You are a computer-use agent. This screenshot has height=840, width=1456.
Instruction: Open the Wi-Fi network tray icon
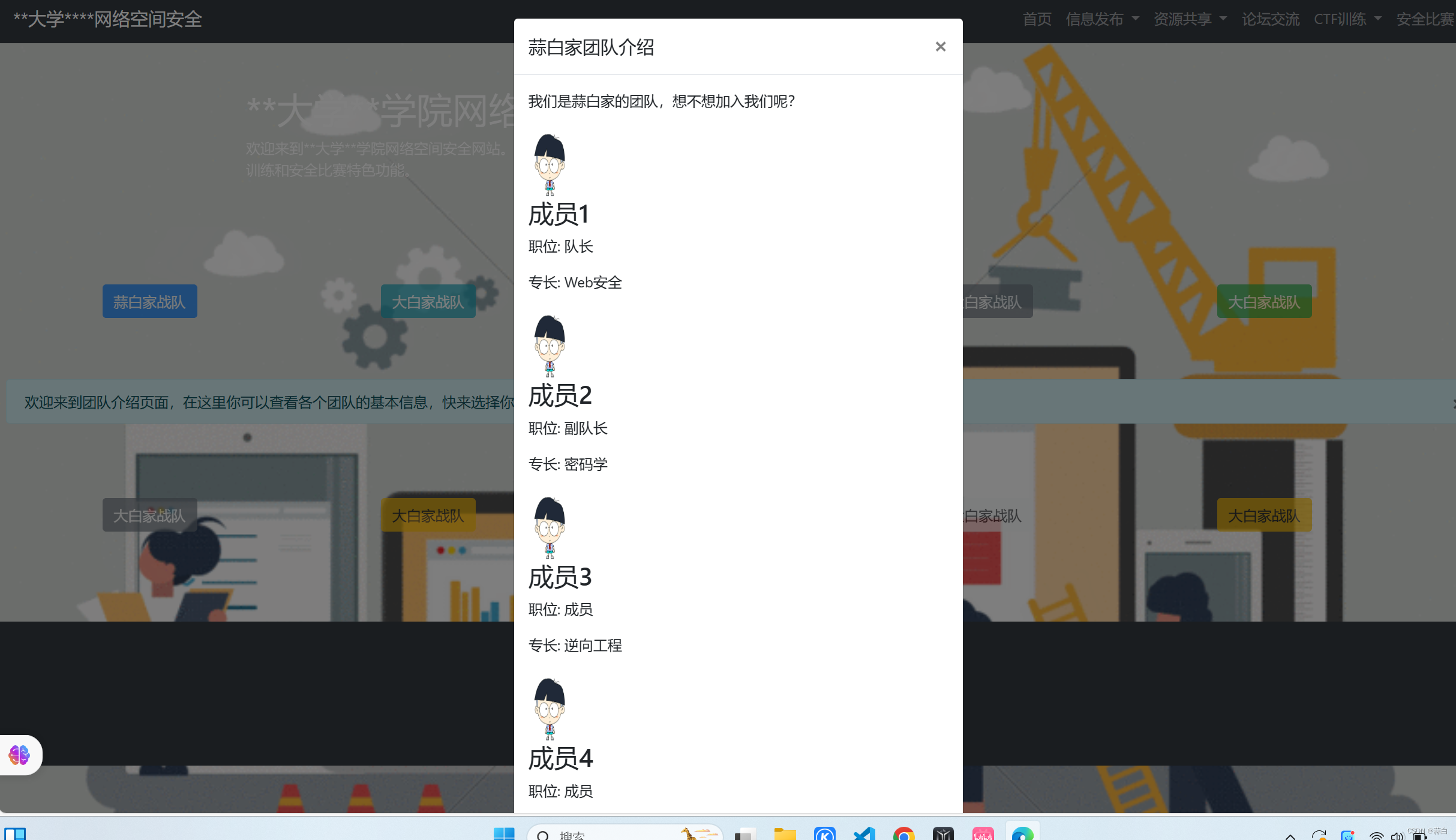1376,836
